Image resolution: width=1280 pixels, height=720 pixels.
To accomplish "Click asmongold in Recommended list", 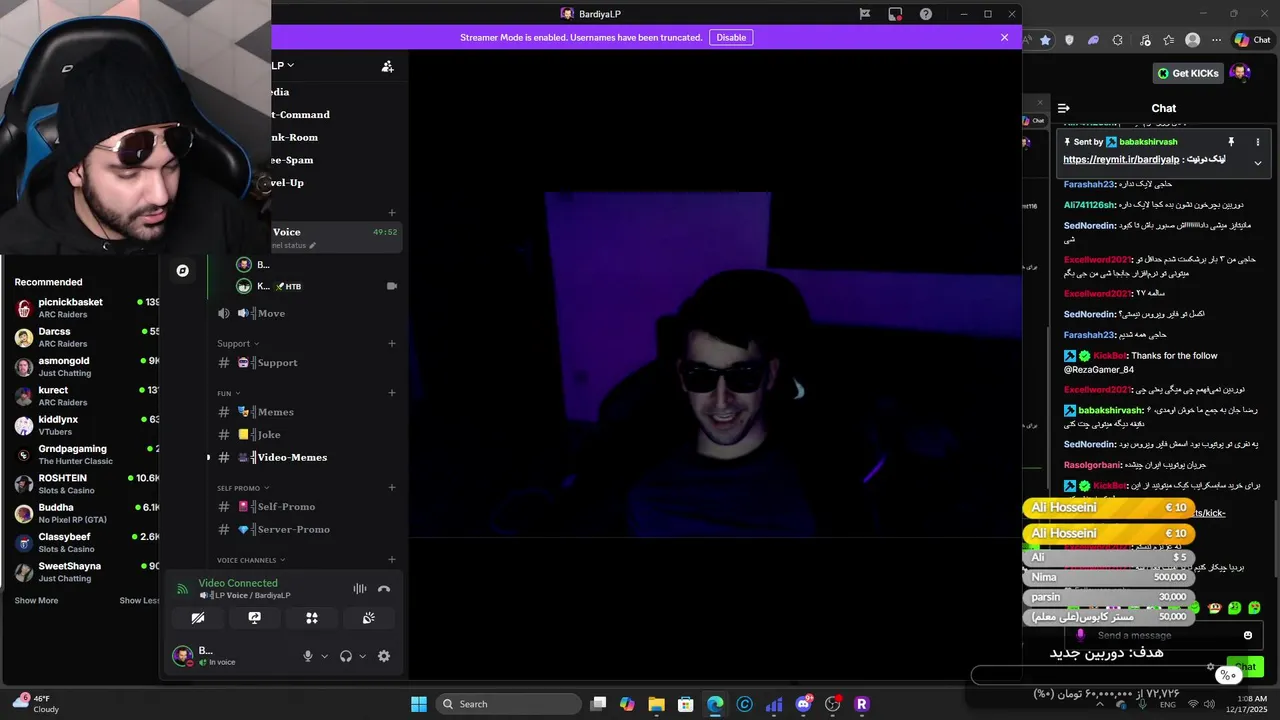I will (x=86, y=367).
